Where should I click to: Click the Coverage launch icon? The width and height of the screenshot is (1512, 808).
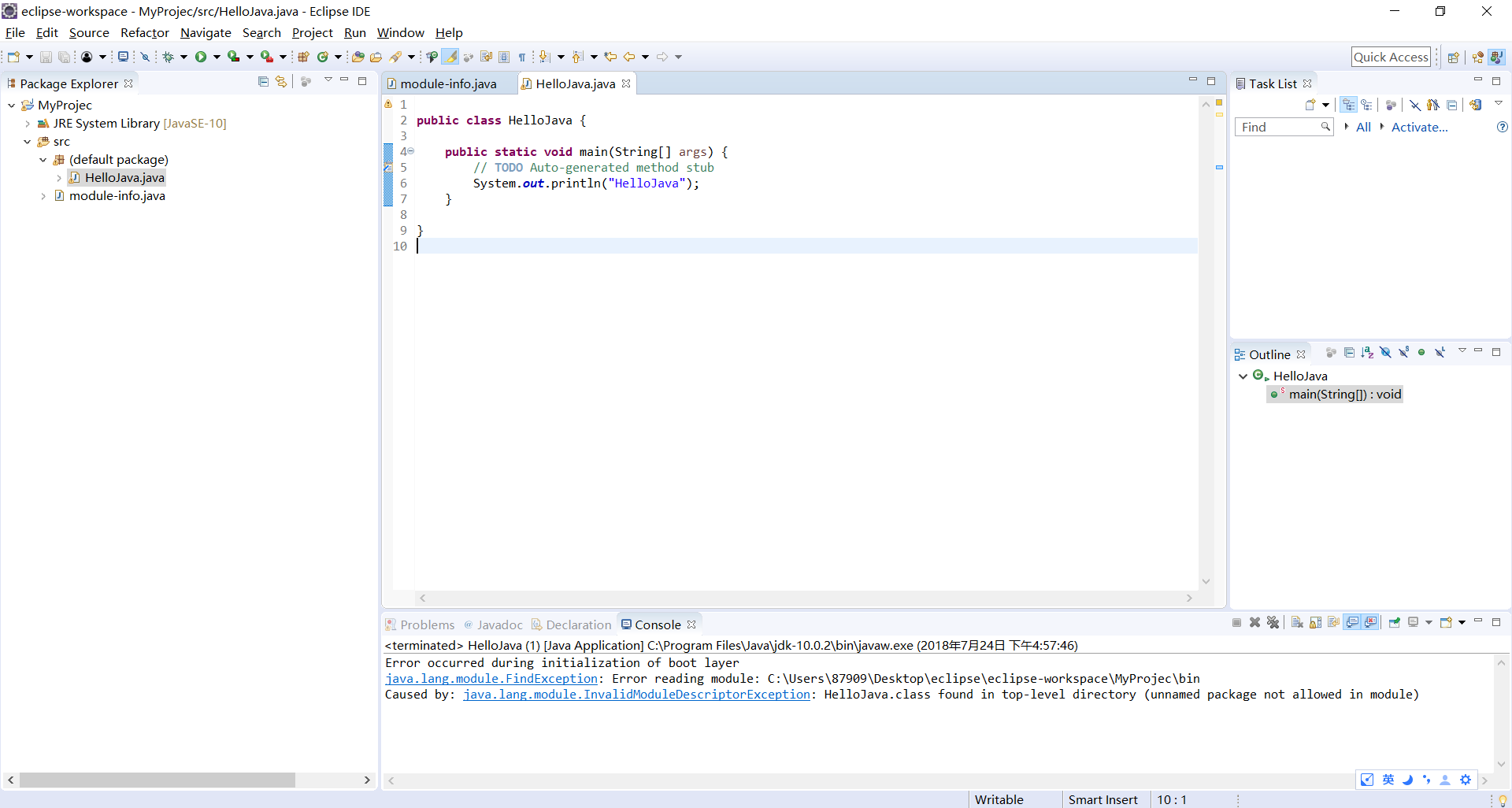233,57
